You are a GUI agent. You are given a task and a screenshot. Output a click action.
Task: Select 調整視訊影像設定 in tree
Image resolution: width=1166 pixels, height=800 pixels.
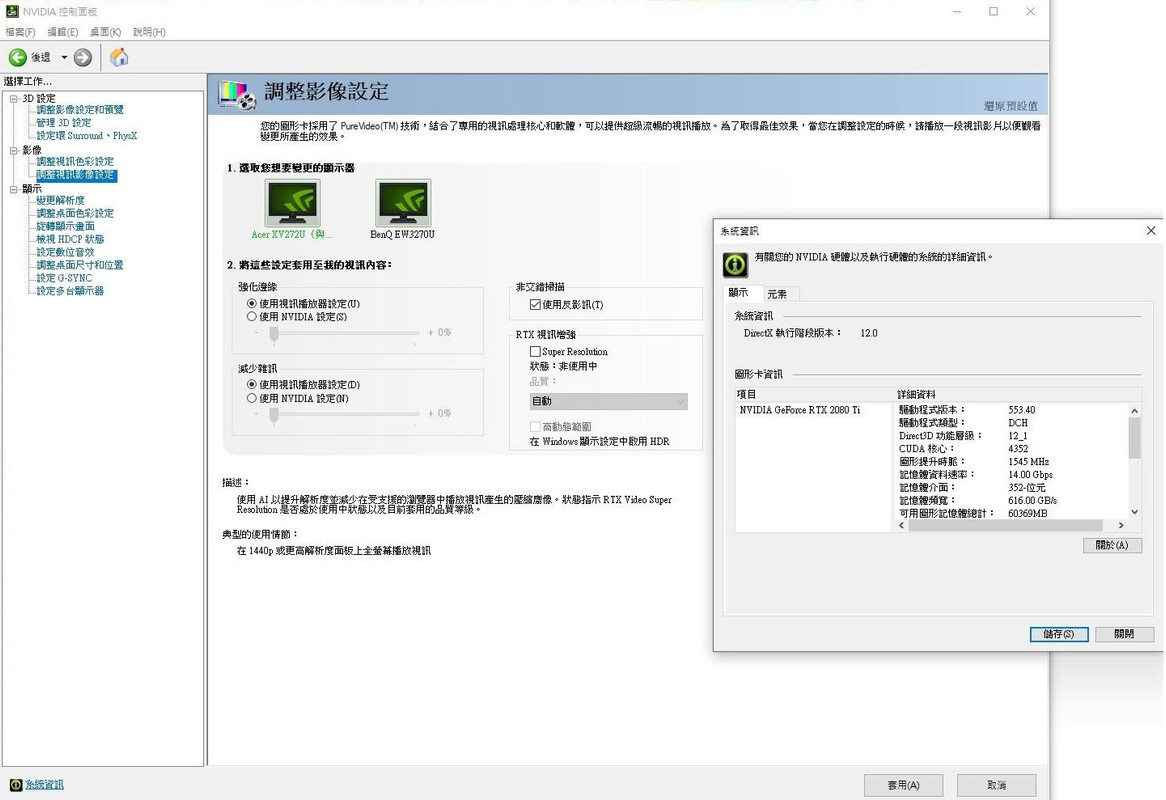point(76,175)
